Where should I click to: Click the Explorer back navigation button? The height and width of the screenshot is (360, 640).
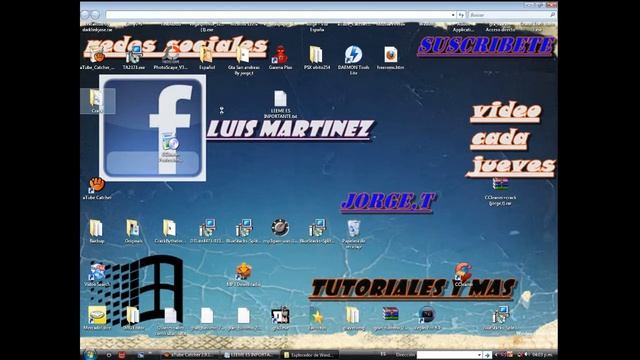[x=85, y=15]
